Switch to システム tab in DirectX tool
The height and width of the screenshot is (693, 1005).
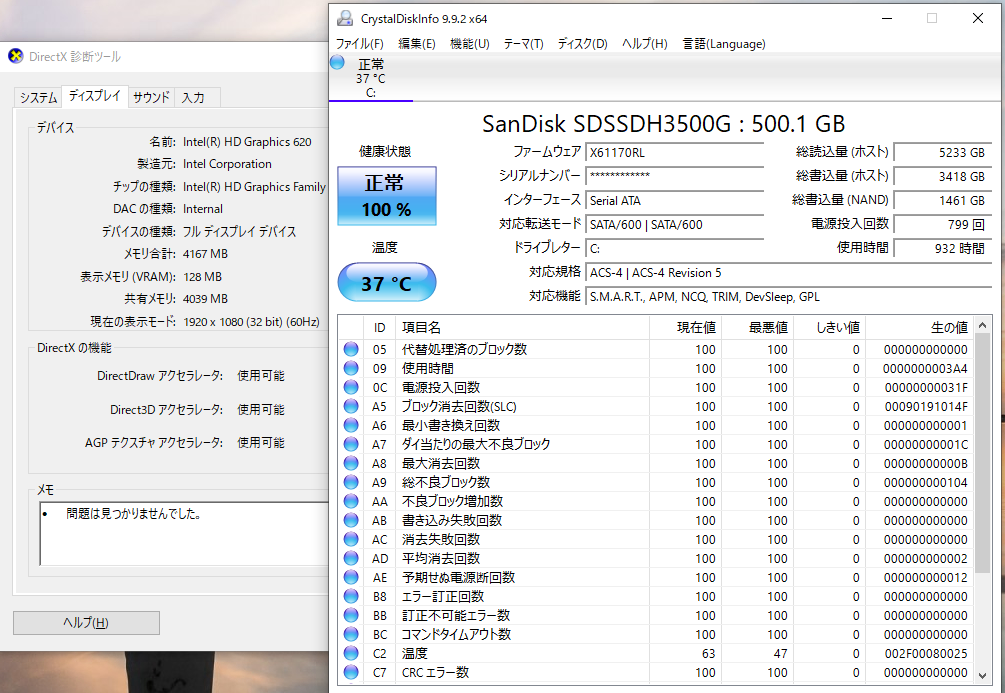point(38,97)
